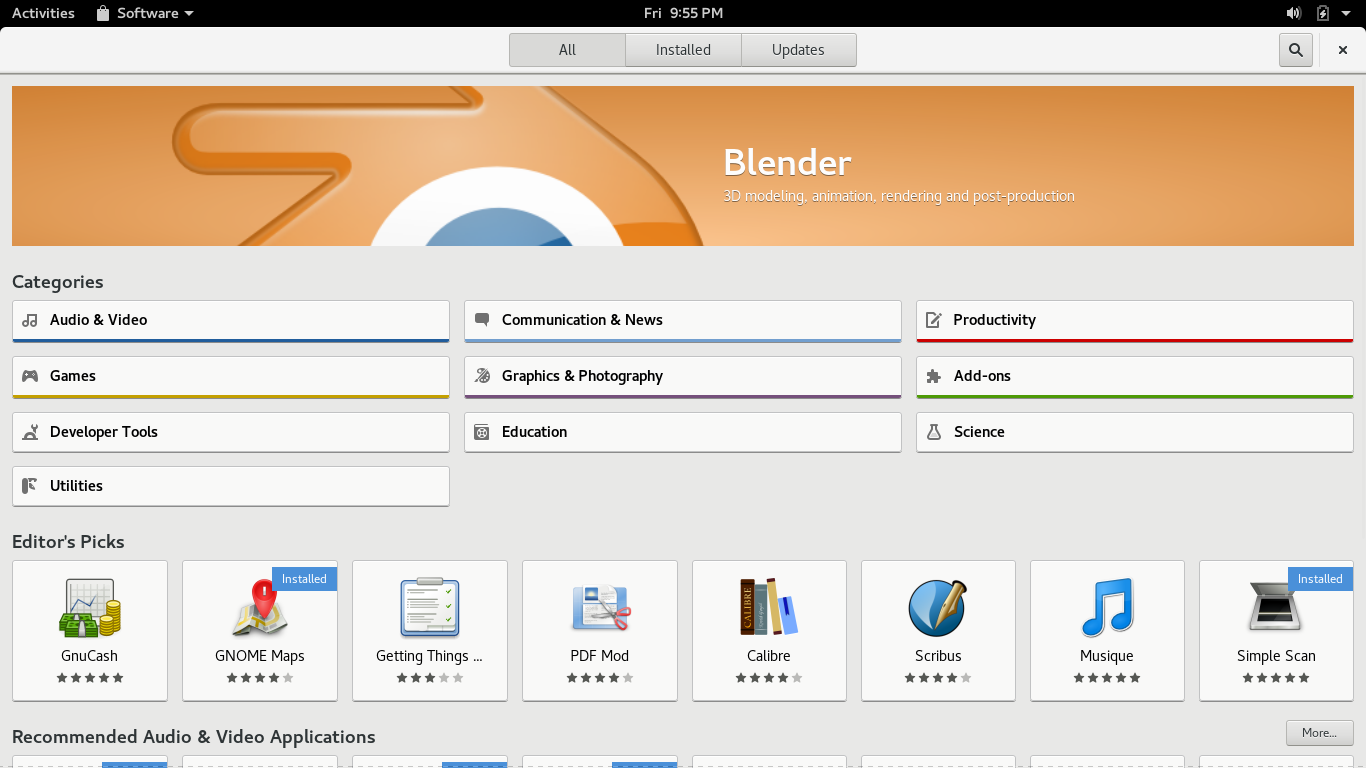1366x768 pixels.
Task: Open the GNOME Maps app icon
Action: pos(260,608)
